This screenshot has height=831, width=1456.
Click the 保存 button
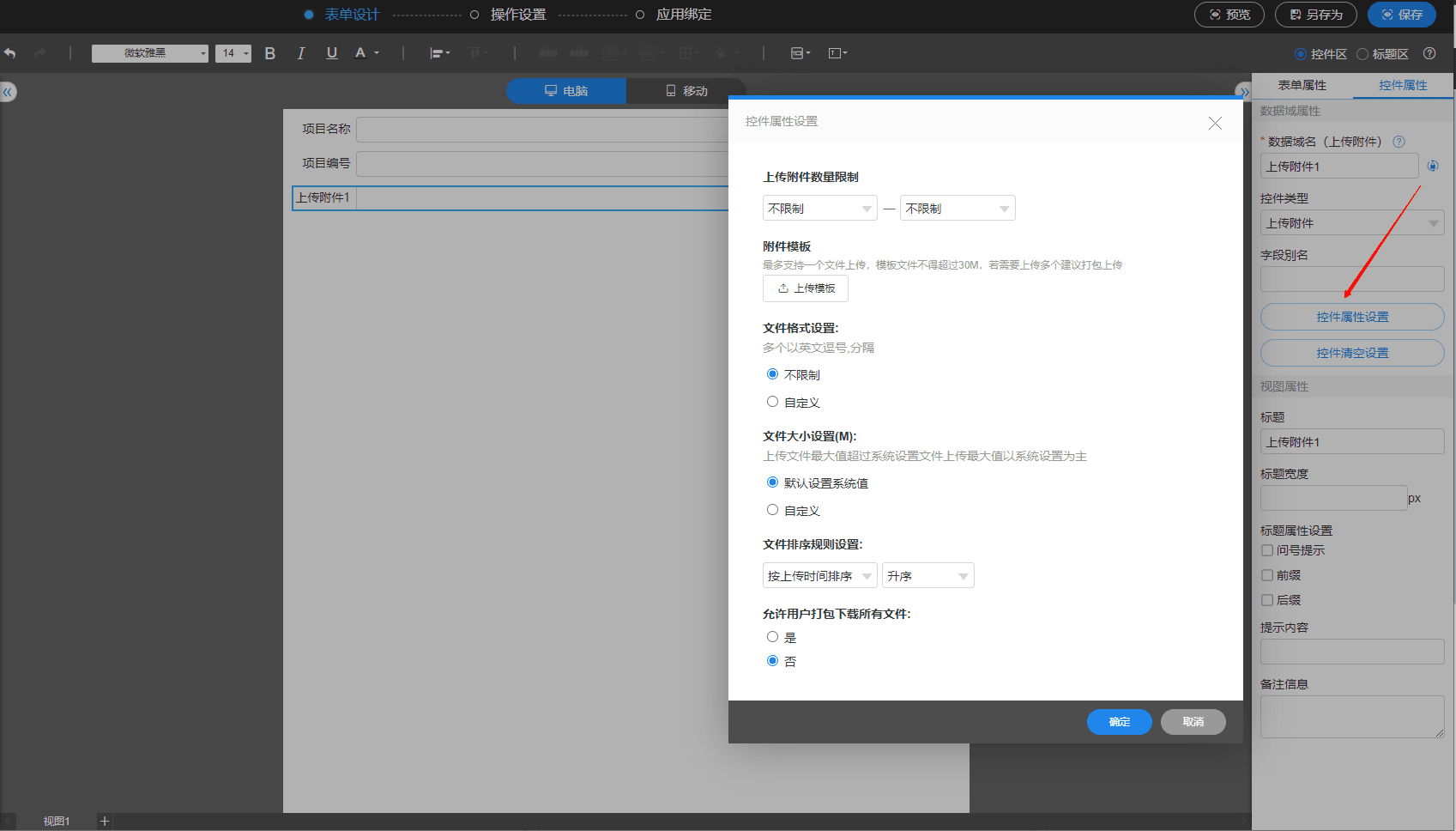coord(1402,15)
